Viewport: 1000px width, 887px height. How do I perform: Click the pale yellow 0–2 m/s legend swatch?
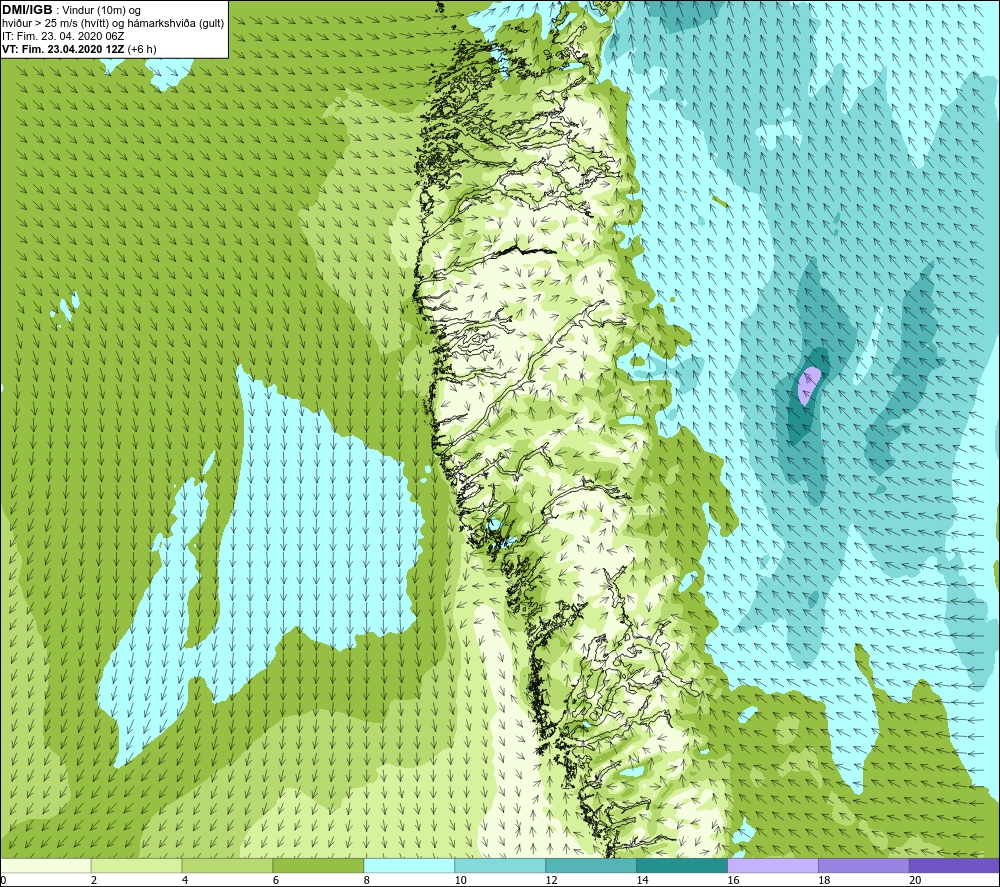pyautogui.click(x=46, y=865)
